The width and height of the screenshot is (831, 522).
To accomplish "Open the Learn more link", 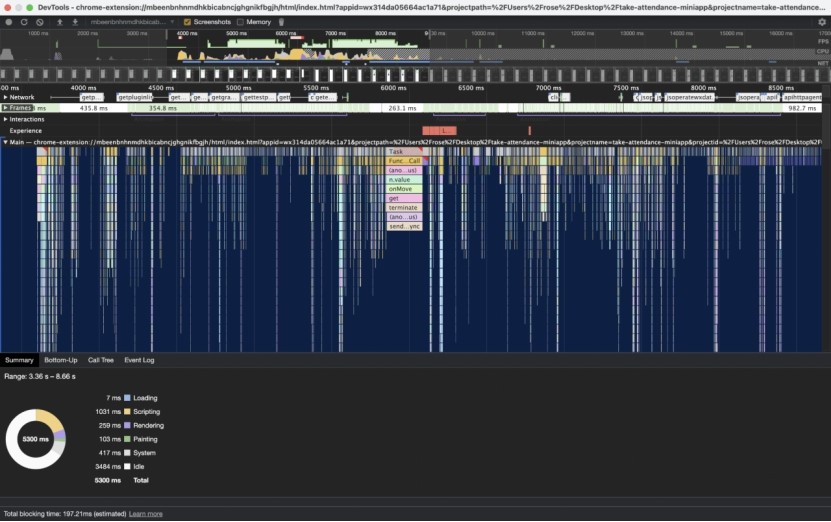I will [146, 514].
